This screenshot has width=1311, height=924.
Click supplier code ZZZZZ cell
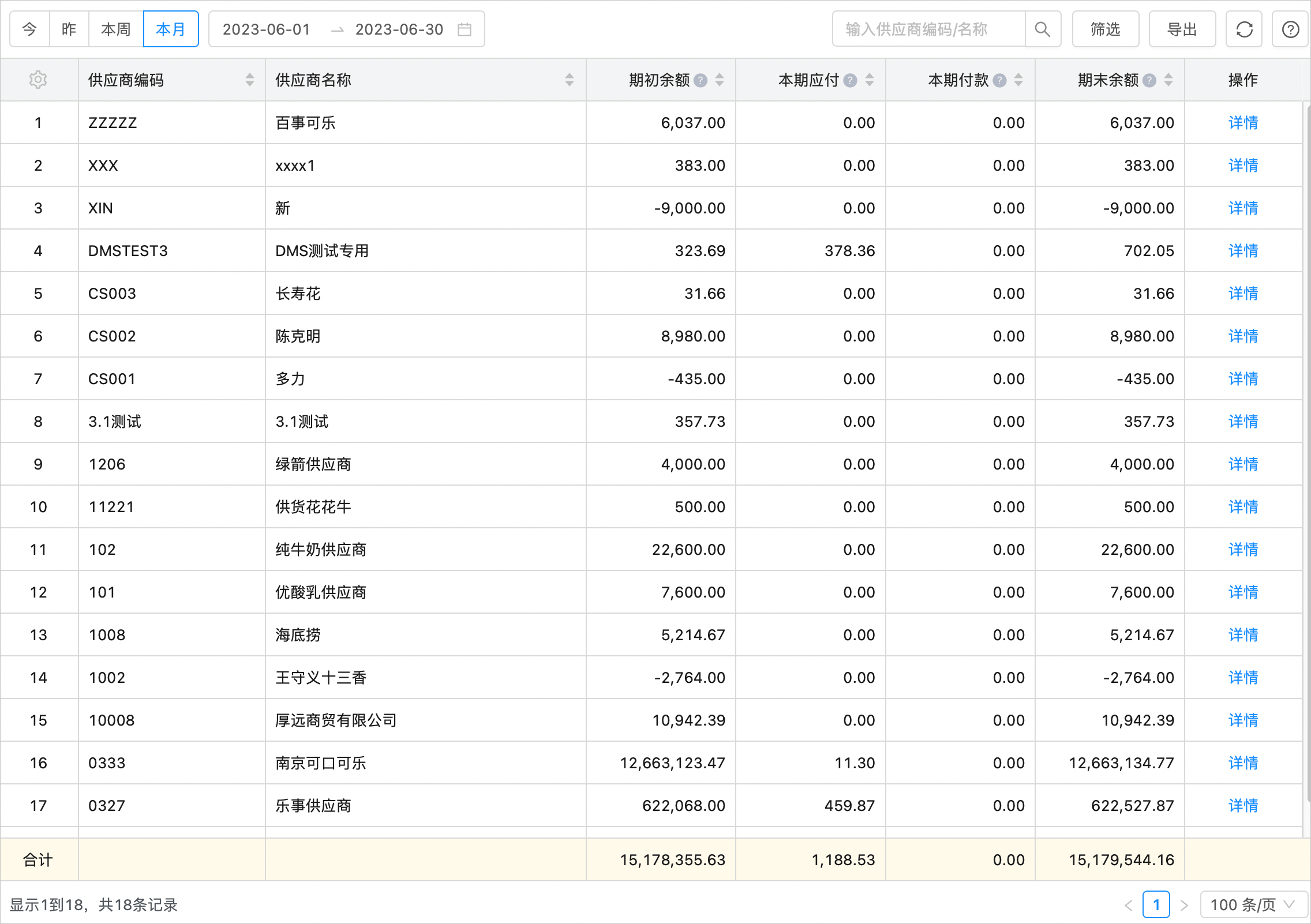[x=172, y=123]
